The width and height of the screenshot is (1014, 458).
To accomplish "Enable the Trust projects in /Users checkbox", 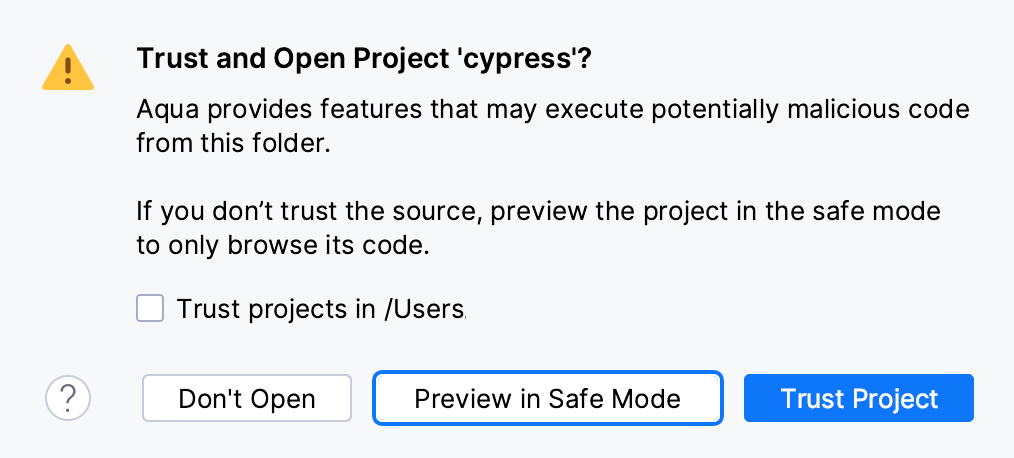I will [x=150, y=309].
